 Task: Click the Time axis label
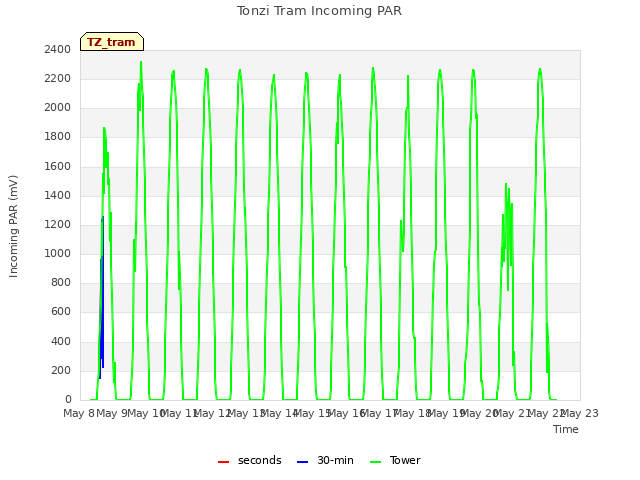pos(566,429)
